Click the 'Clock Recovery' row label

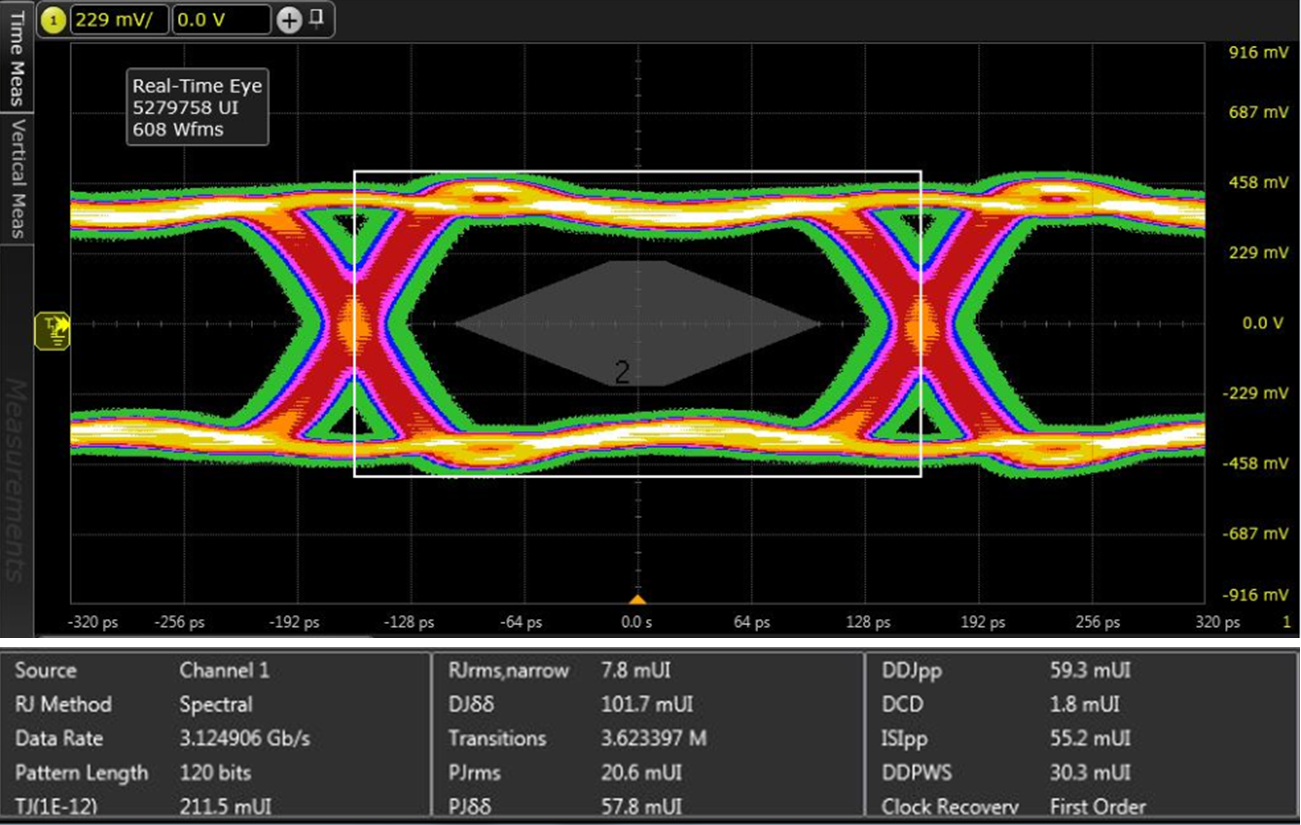point(949,806)
